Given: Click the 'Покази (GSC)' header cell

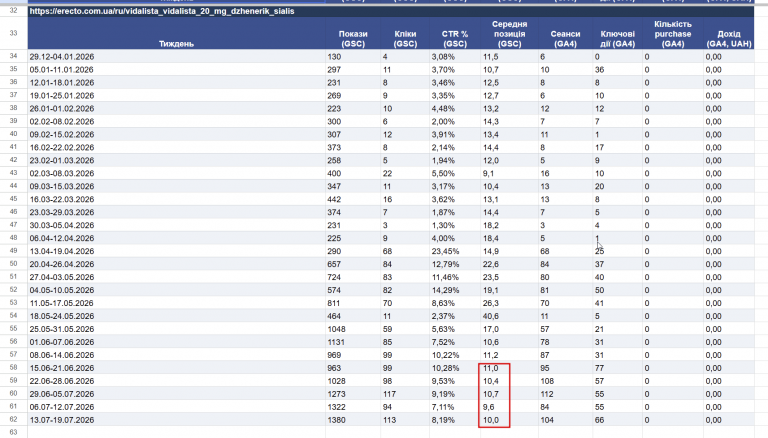Looking at the screenshot, I should (353, 33).
